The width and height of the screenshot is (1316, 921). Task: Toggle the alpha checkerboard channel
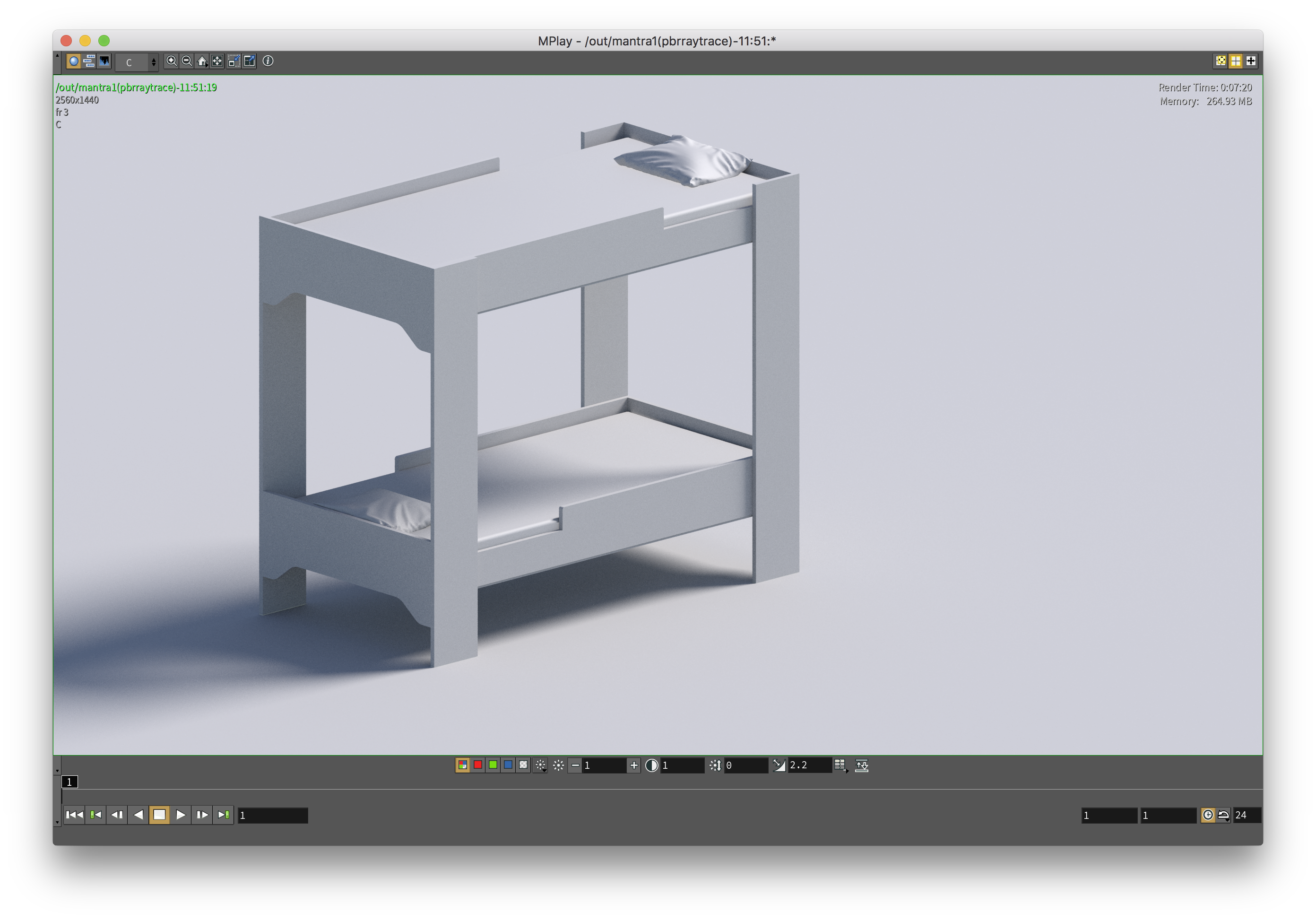pyautogui.click(x=523, y=765)
